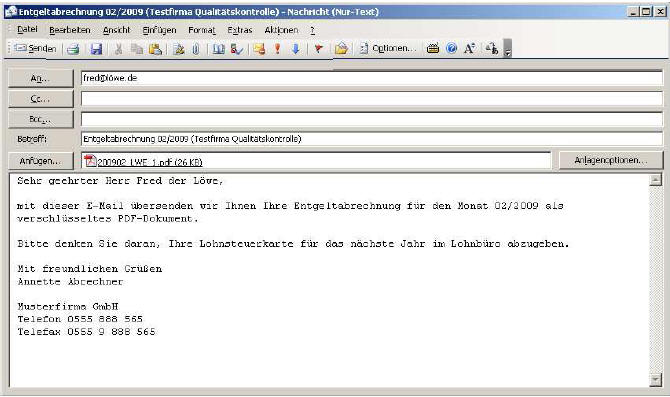Click the scrollbar up arrow in message body
670x397 pixels.
pos(655,179)
